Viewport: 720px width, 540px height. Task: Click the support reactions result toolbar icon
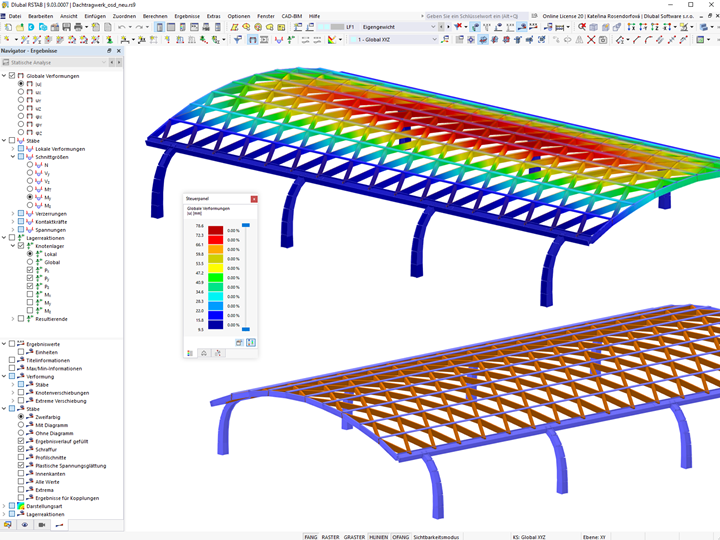click(291, 39)
